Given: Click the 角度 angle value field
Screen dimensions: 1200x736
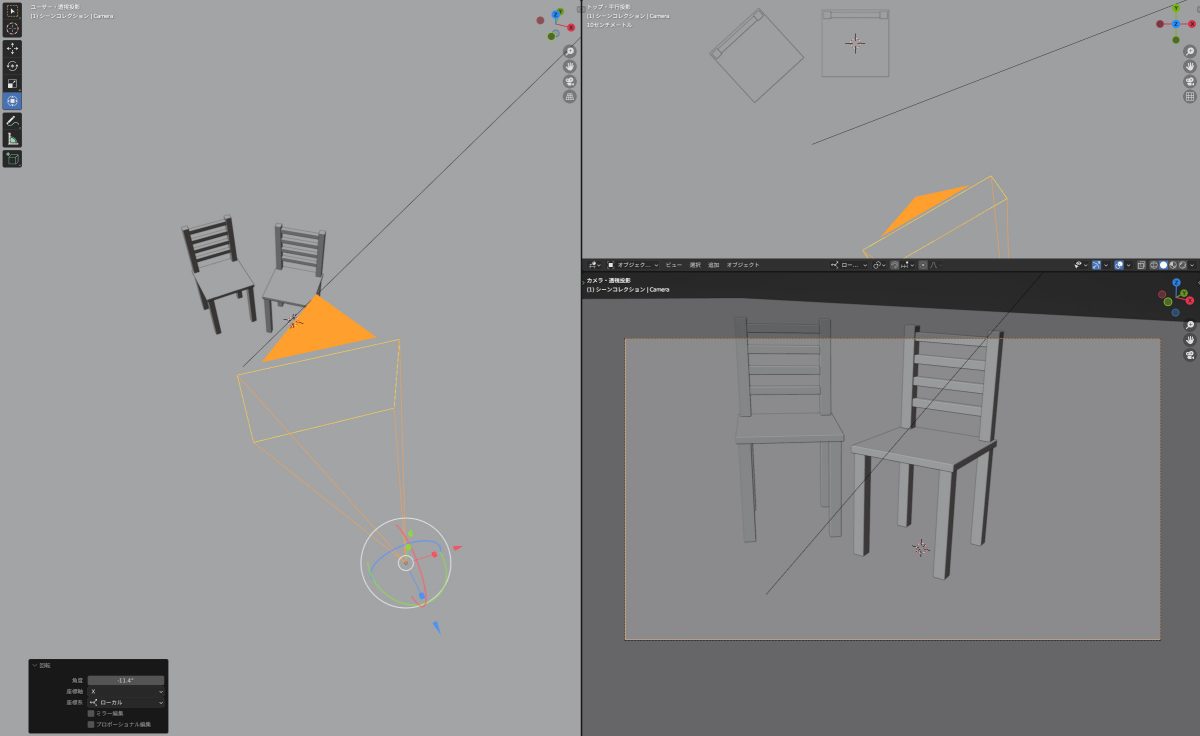Looking at the screenshot, I should pos(126,680).
